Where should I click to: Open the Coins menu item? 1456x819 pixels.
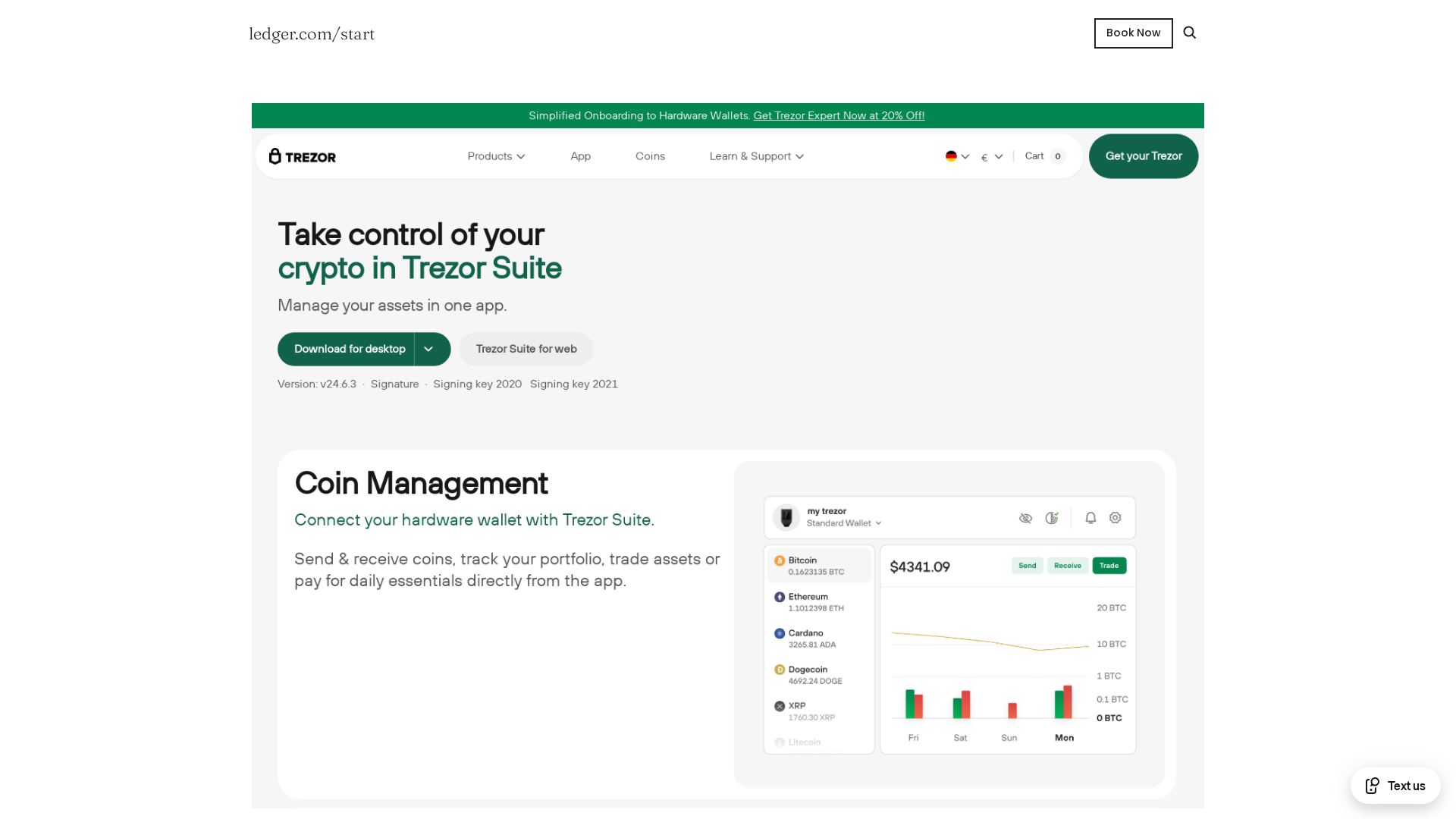coord(651,156)
